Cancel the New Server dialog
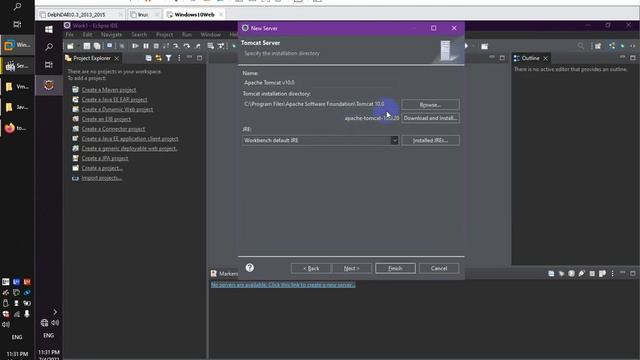Screen dimensions: 640x360 (439, 268)
